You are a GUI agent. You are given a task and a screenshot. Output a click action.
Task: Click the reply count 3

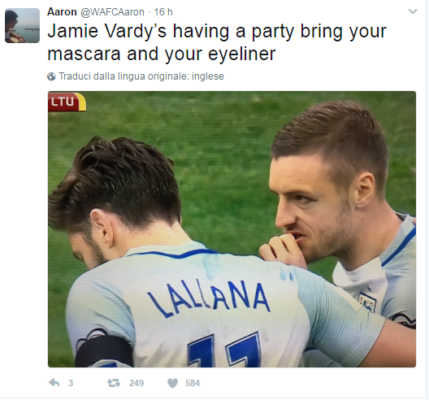[x=71, y=383]
